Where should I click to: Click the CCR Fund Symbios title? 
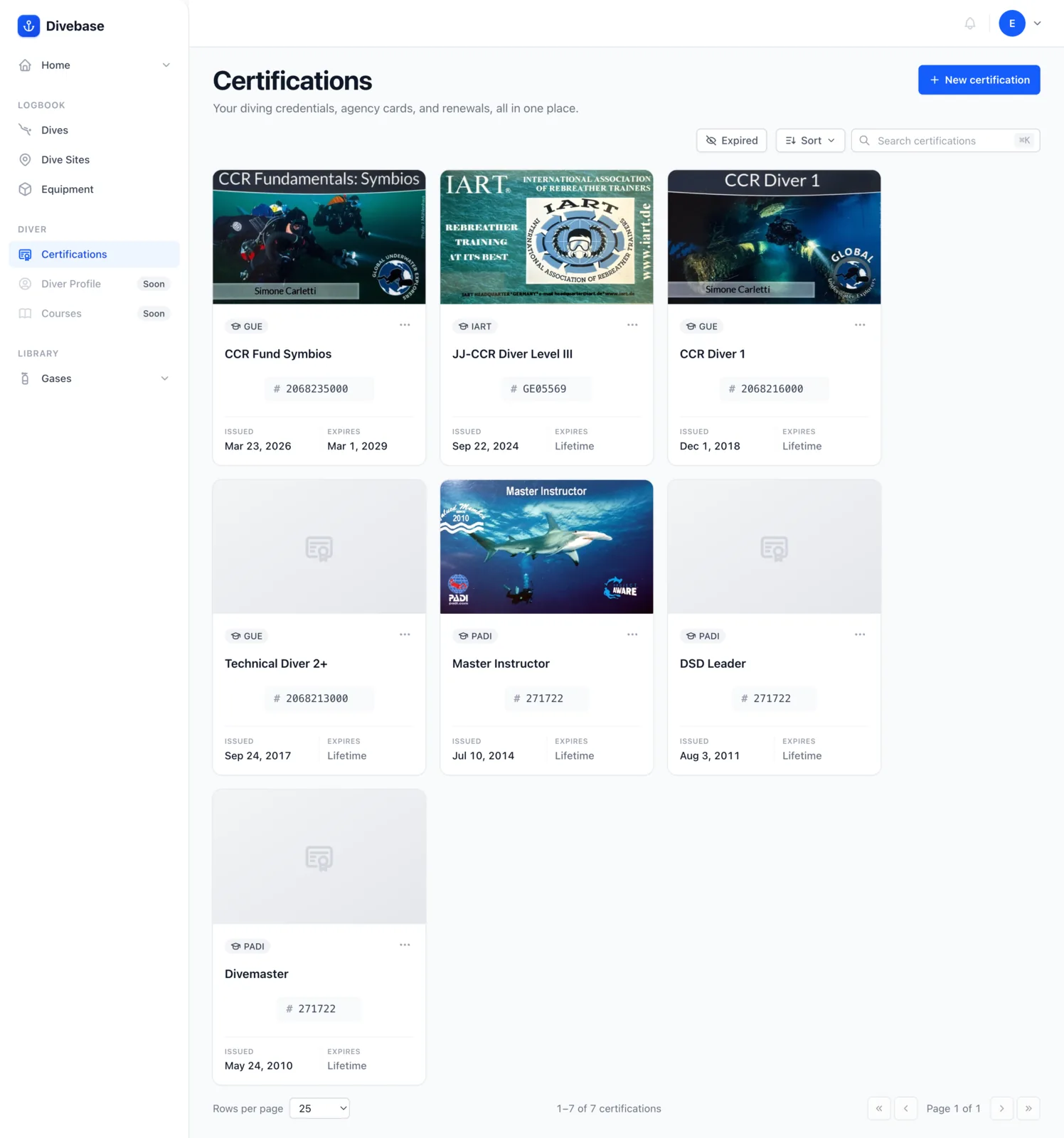tap(278, 354)
